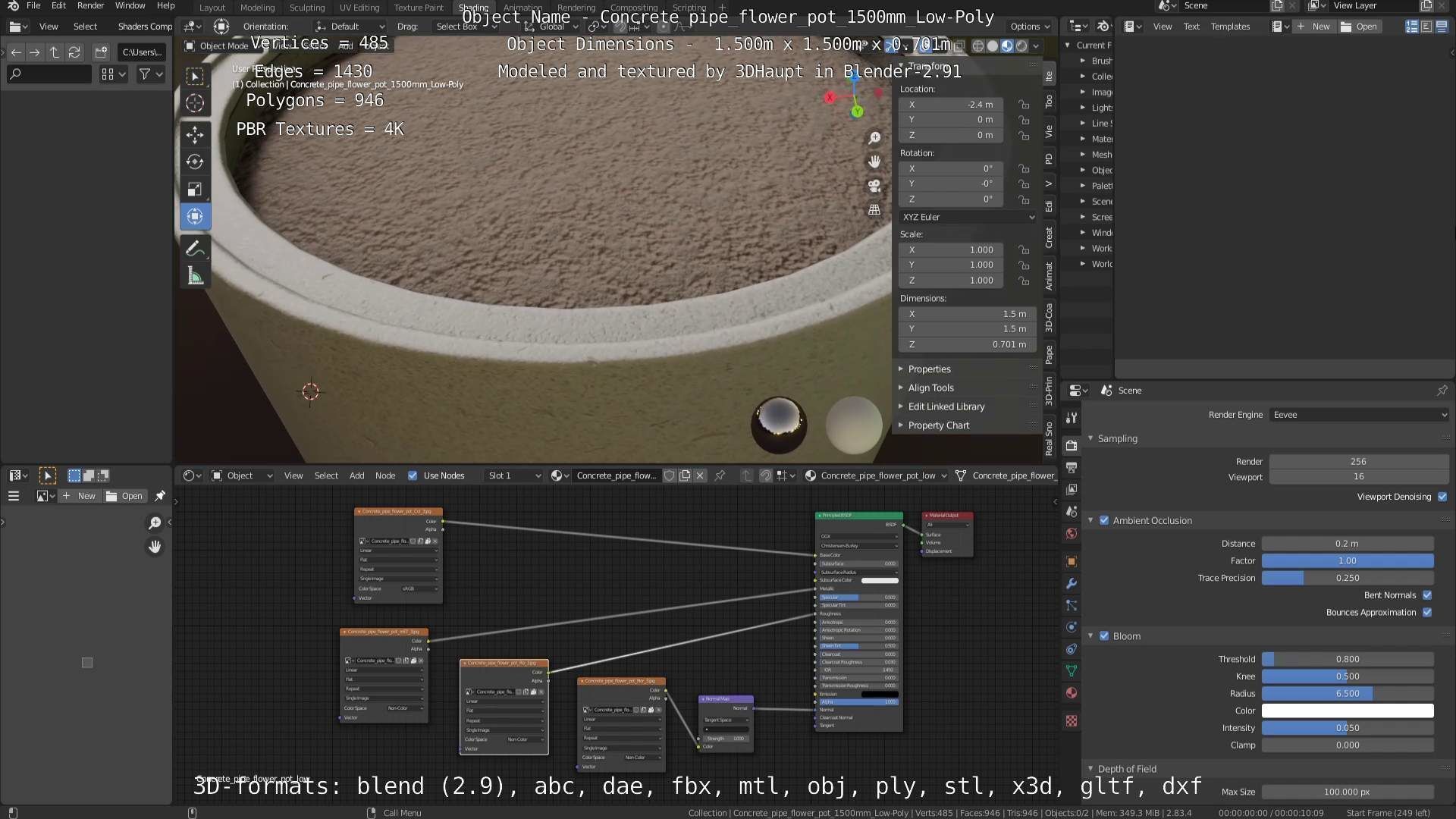1456x819 pixels.
Task: Lock the X location value
Action: (x=1024, y=105)
